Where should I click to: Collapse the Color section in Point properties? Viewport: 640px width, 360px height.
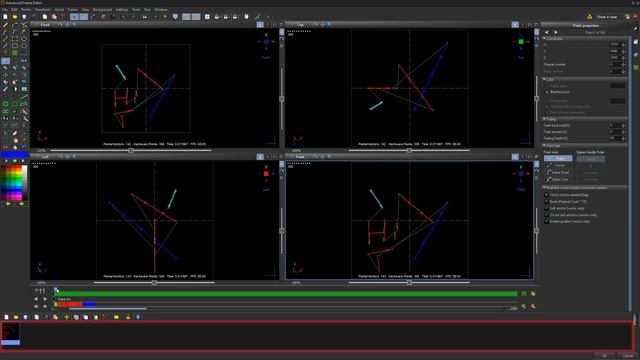544,79
